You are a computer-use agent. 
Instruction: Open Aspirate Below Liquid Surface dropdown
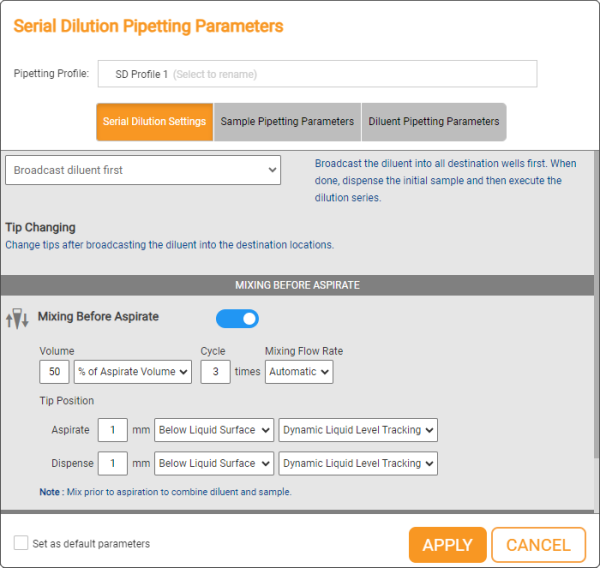coord(215,430)
